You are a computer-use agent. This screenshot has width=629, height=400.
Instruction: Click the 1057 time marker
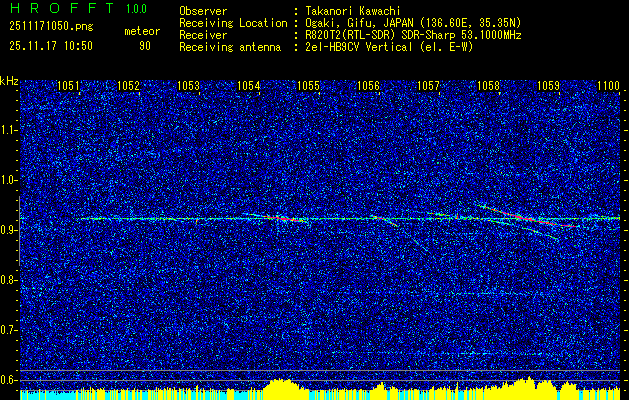point(428,85)
